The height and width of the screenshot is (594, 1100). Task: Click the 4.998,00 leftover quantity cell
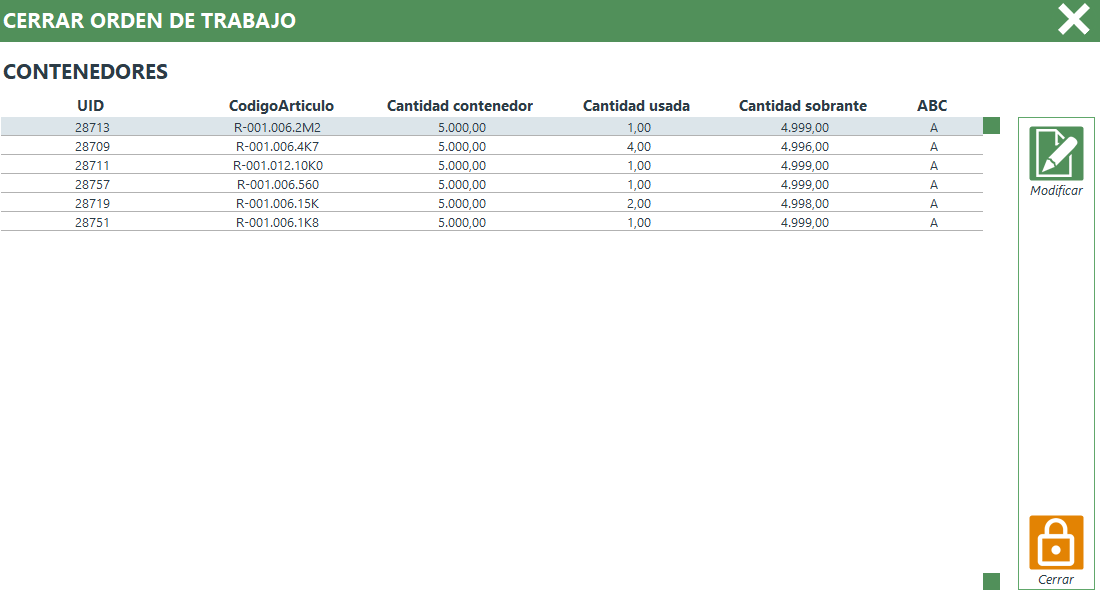(x=804, y=204)
